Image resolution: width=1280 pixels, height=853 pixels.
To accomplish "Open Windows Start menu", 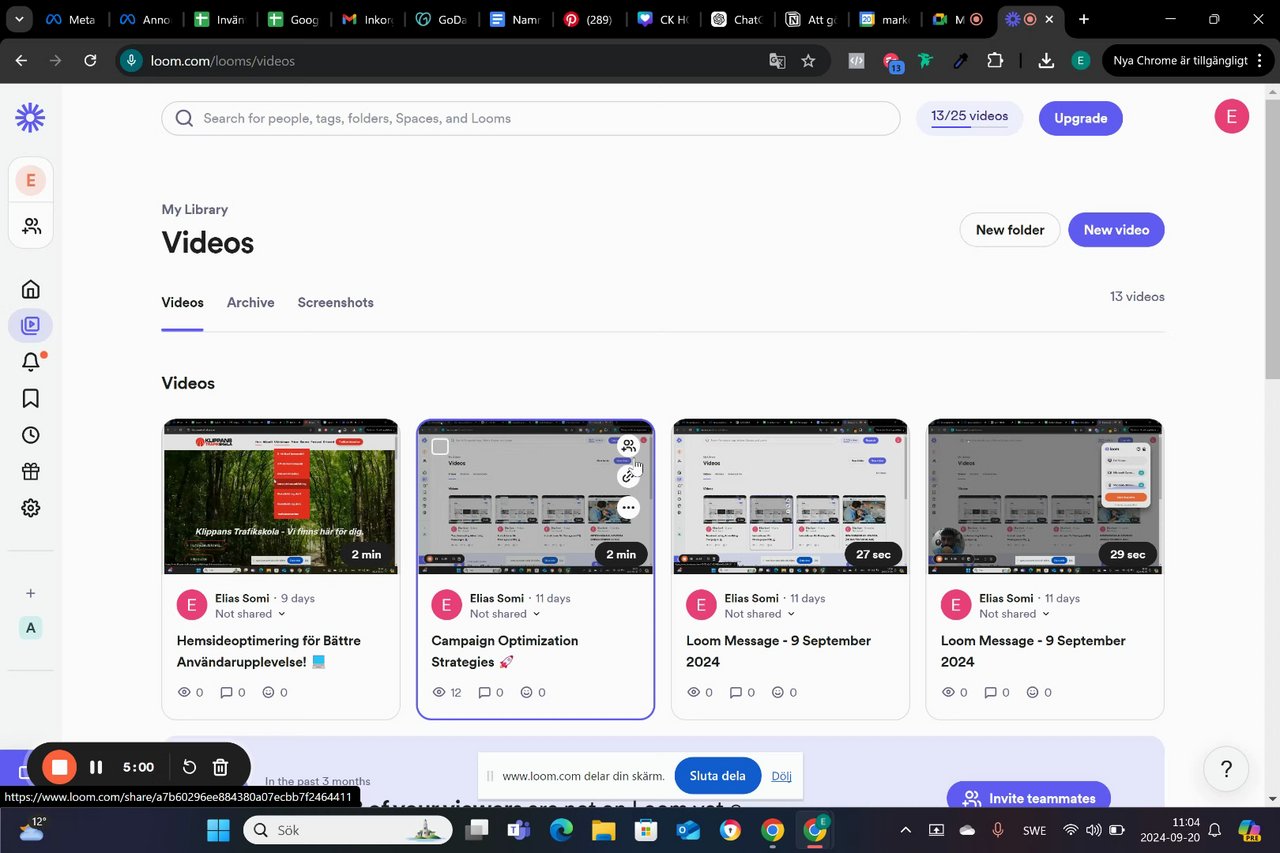I will point(218,830).
